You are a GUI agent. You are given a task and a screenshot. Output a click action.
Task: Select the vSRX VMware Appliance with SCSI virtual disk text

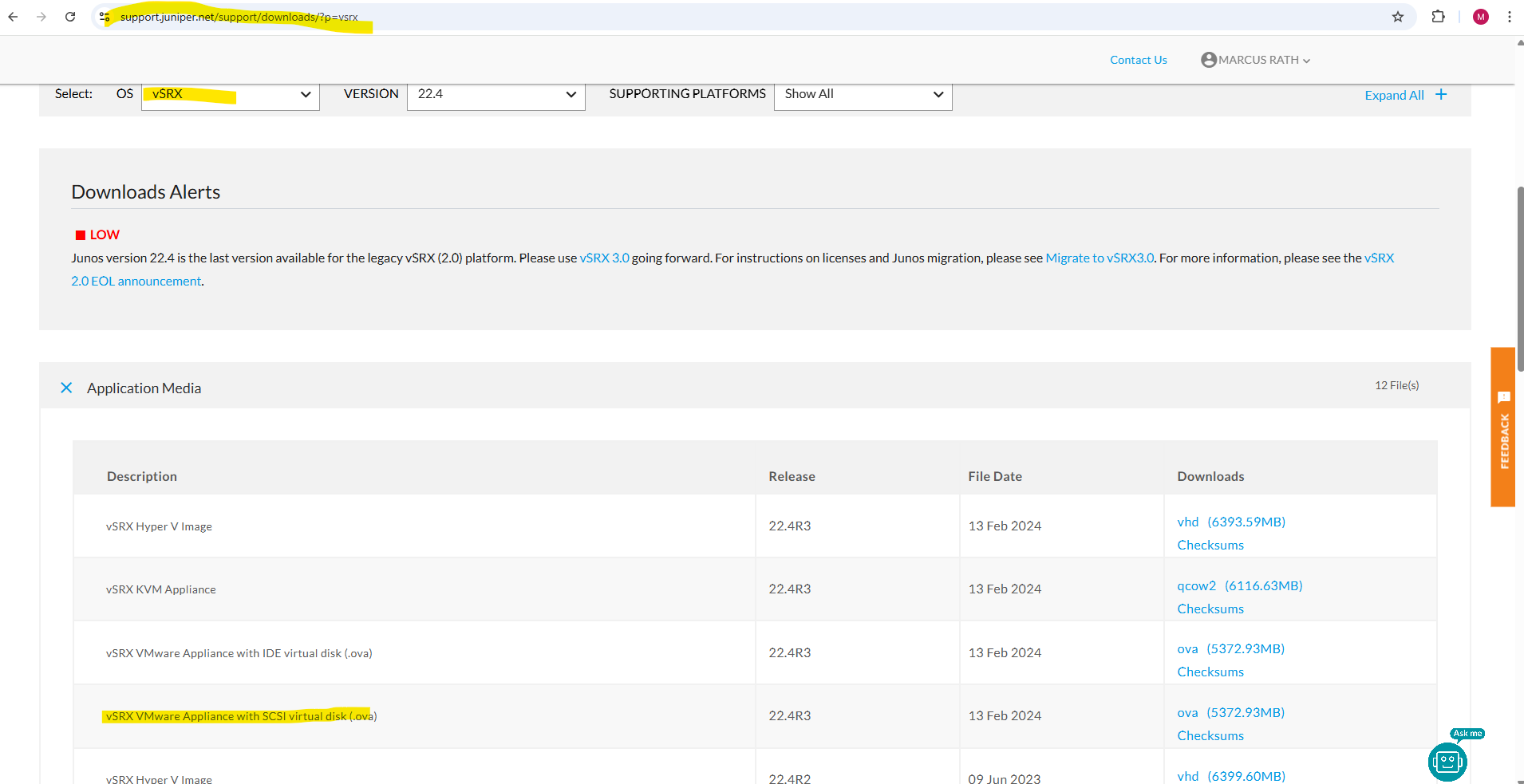tap(241, 716)
